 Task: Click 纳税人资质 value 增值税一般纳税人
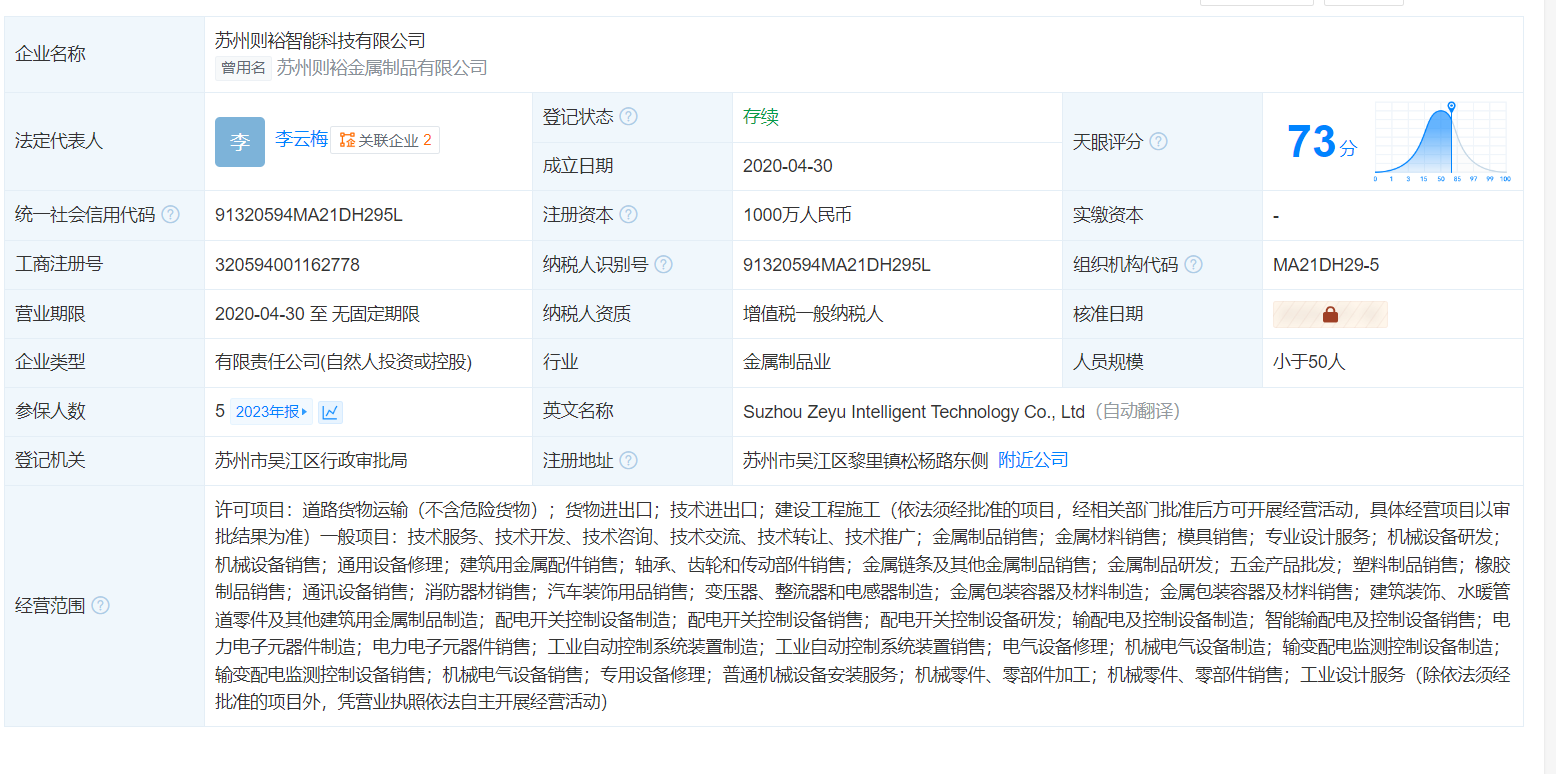813,314
